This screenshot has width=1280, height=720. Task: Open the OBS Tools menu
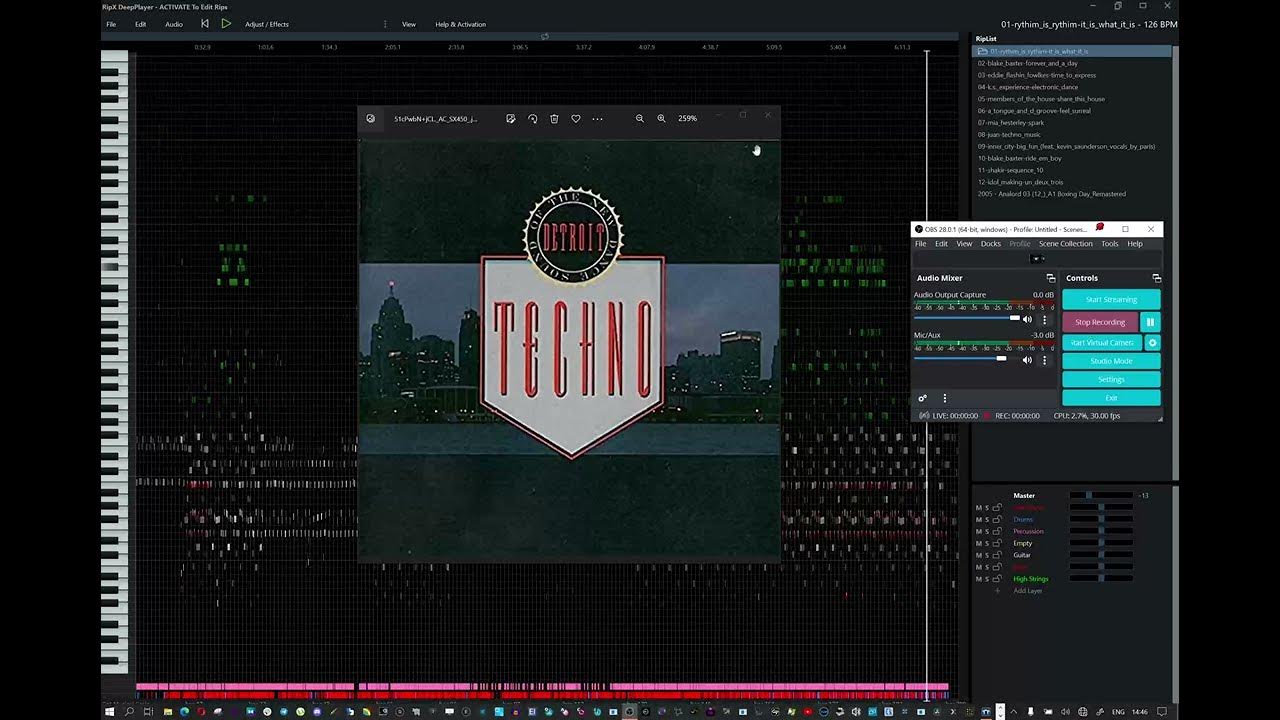pyautogui.click(x=1110, y=244)
